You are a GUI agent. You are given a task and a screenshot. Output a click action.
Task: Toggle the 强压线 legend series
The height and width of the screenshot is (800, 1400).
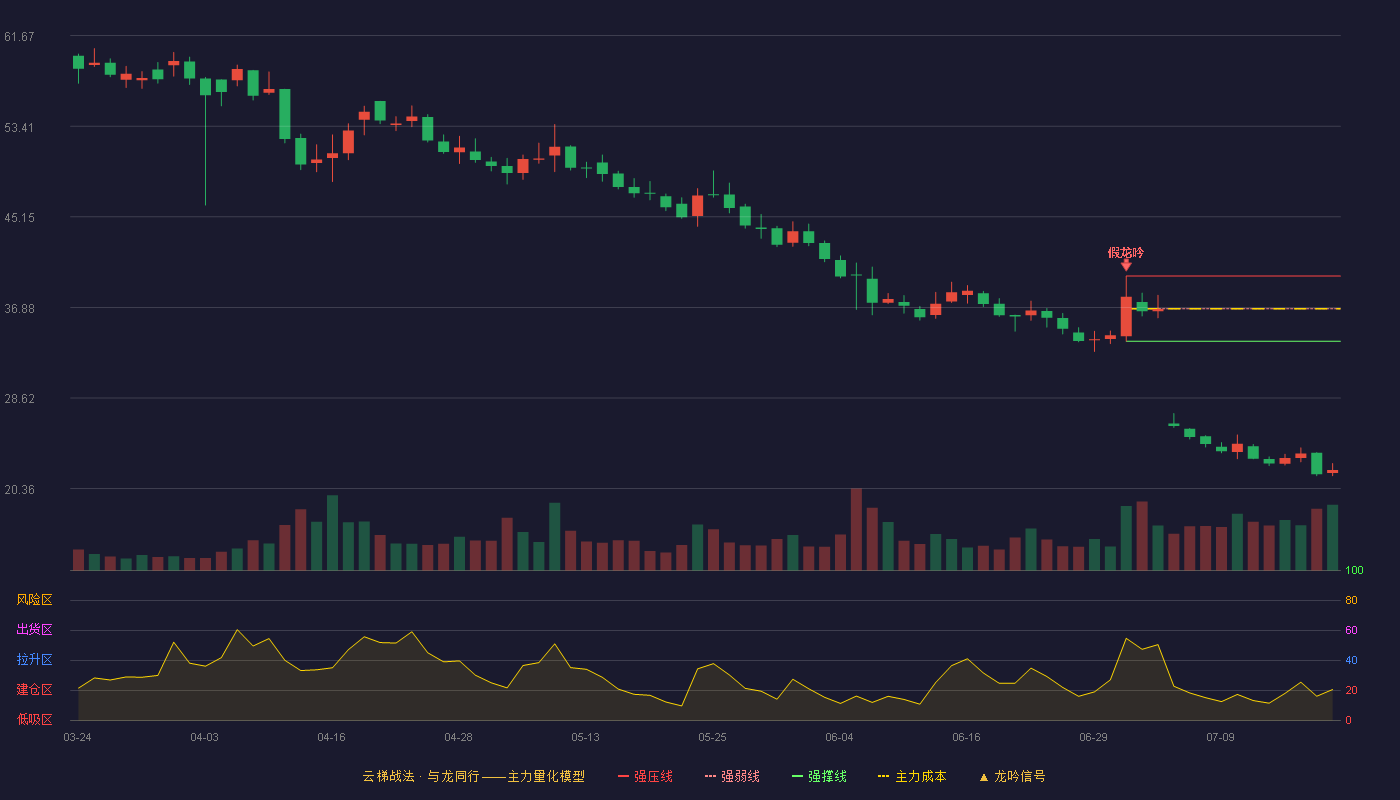[x=645, y=776]
